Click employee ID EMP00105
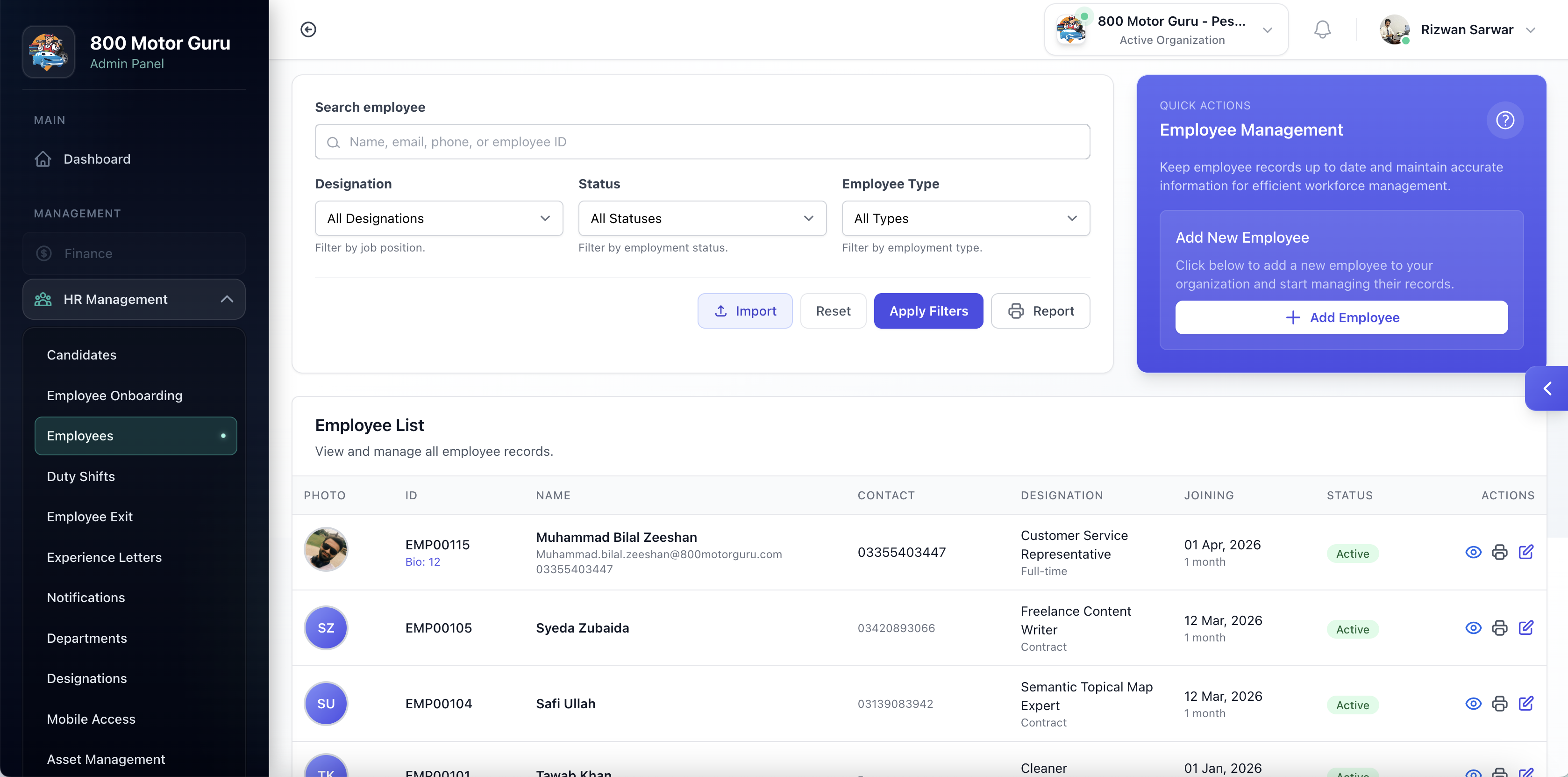The image size is (1568, 777). 438,628
